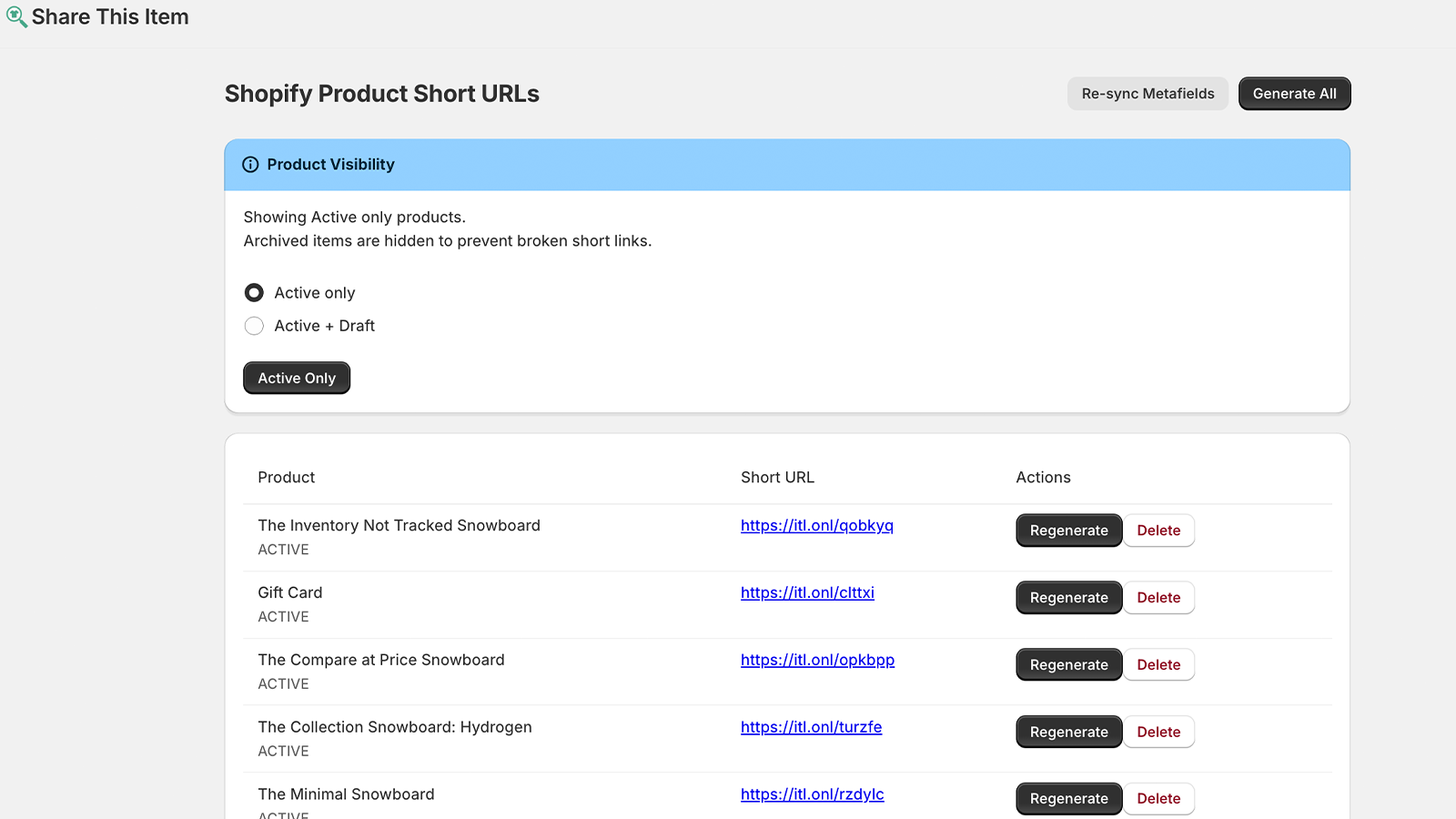Open the Gift Card short URL link
Screen dimensions: 1456x819
(807, 593)
